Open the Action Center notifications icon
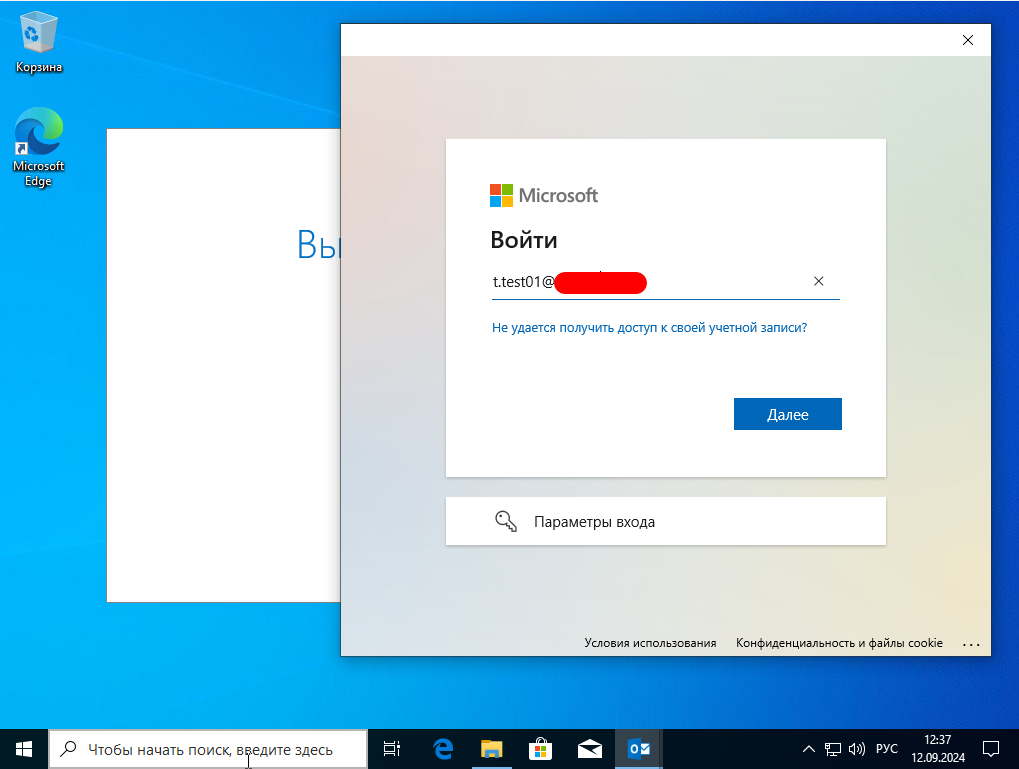 click(990, 749)
